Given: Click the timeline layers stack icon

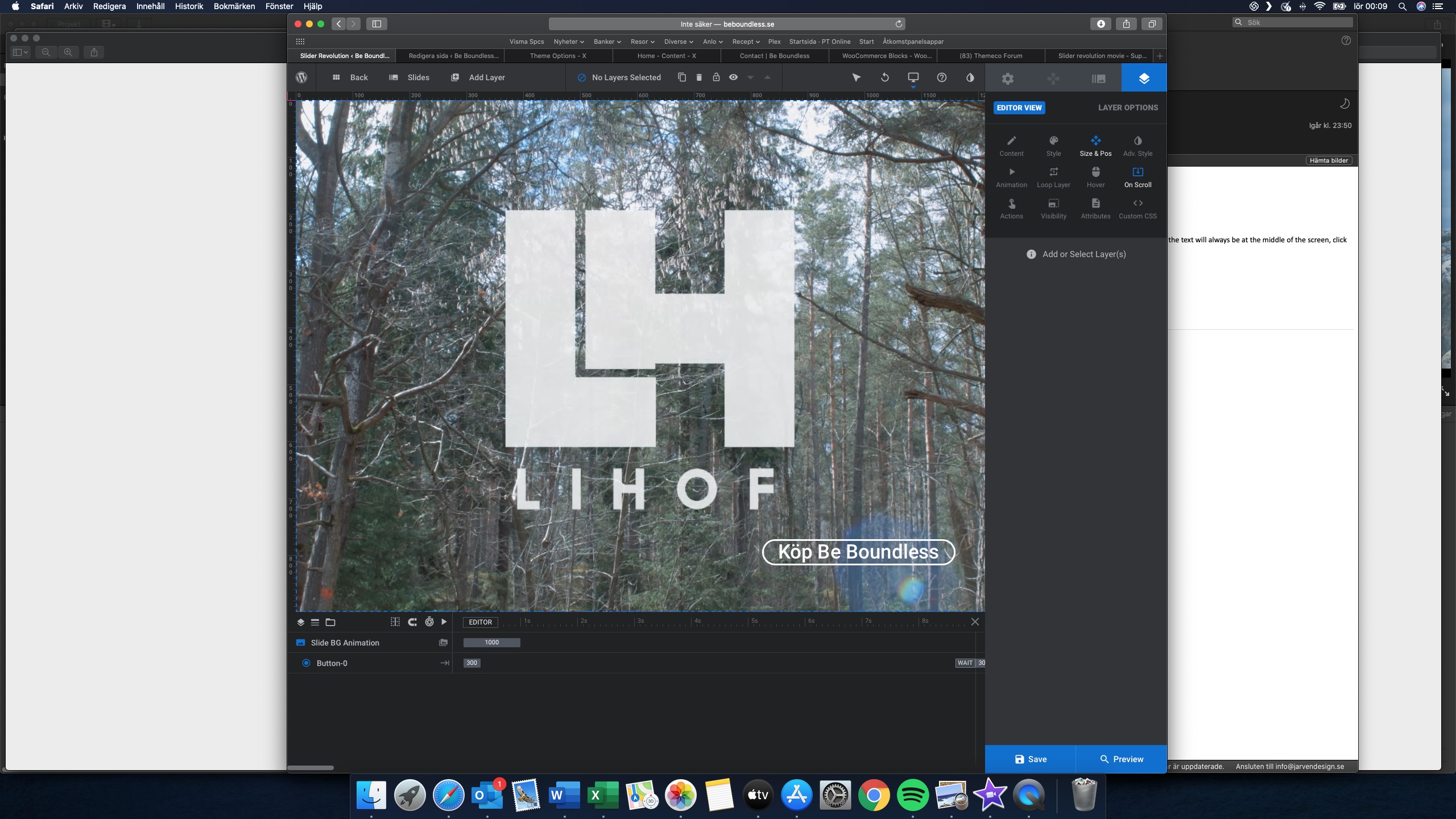Looking at the screenshot, I should pyautogui.click(x=301, y=622).
